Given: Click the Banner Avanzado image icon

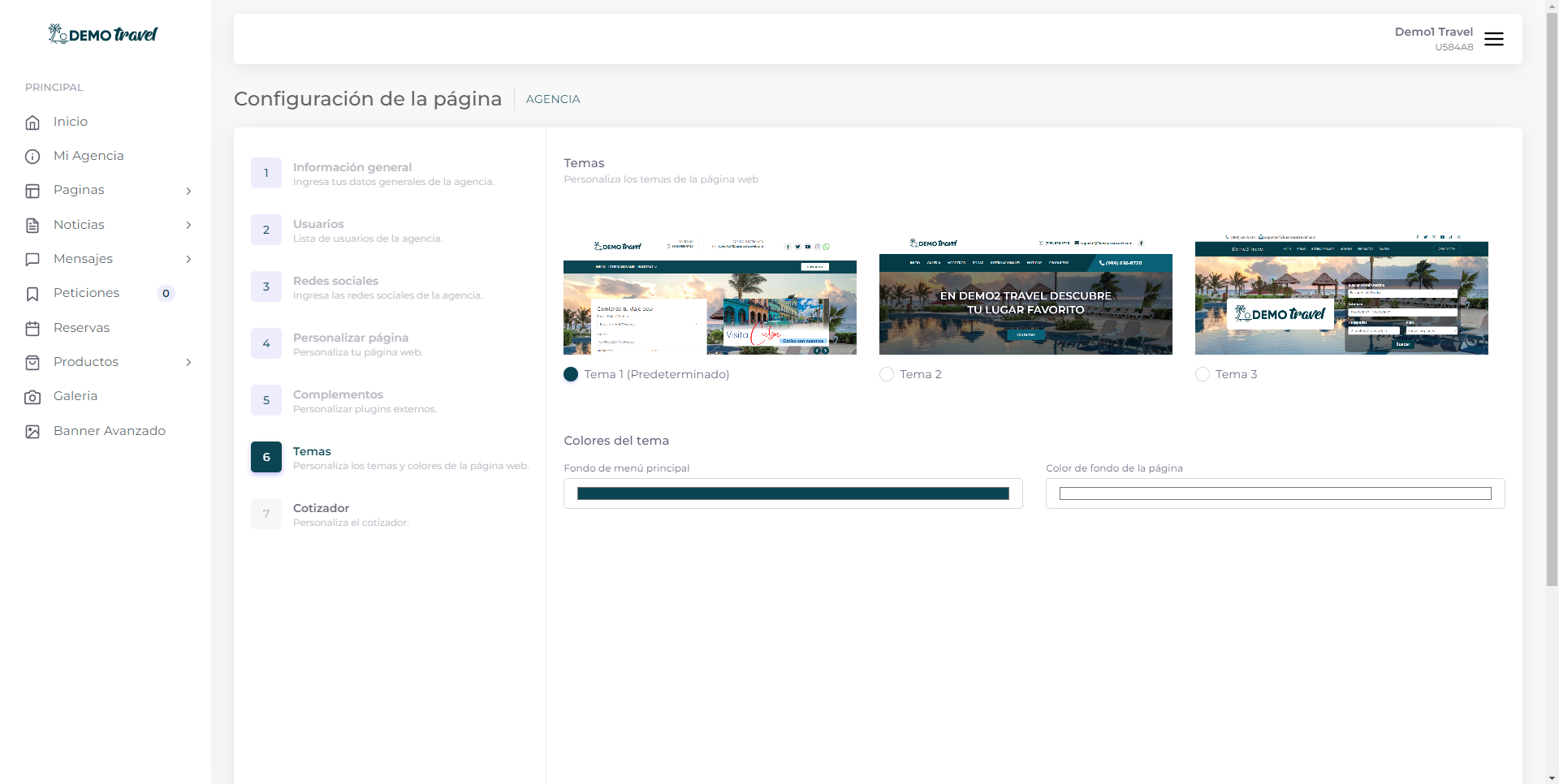Looking at the screenshot, I should [32, 432].
